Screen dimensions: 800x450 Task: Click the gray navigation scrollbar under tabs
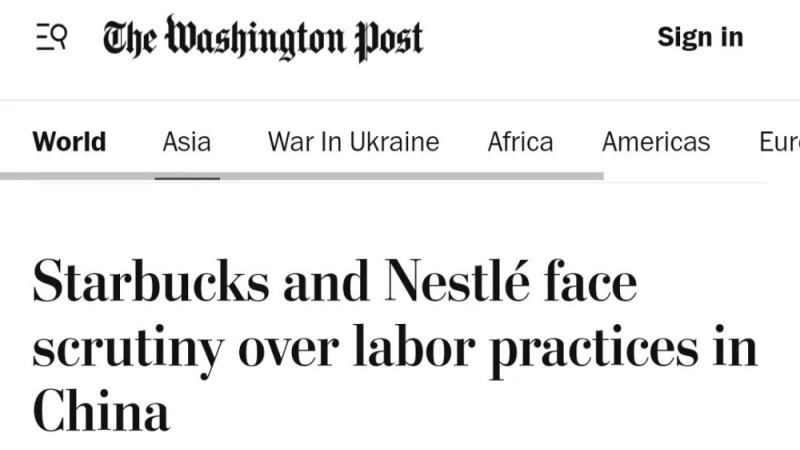[302, 176]
